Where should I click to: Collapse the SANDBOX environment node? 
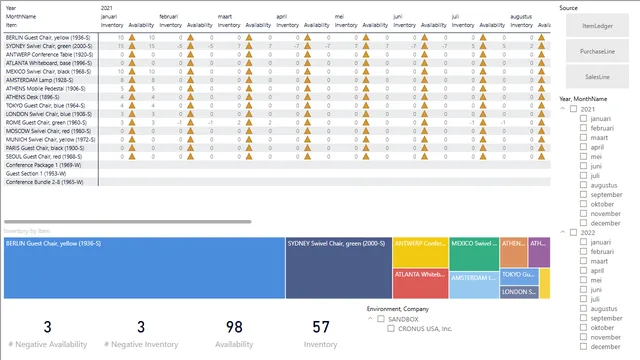coord(370,318)
